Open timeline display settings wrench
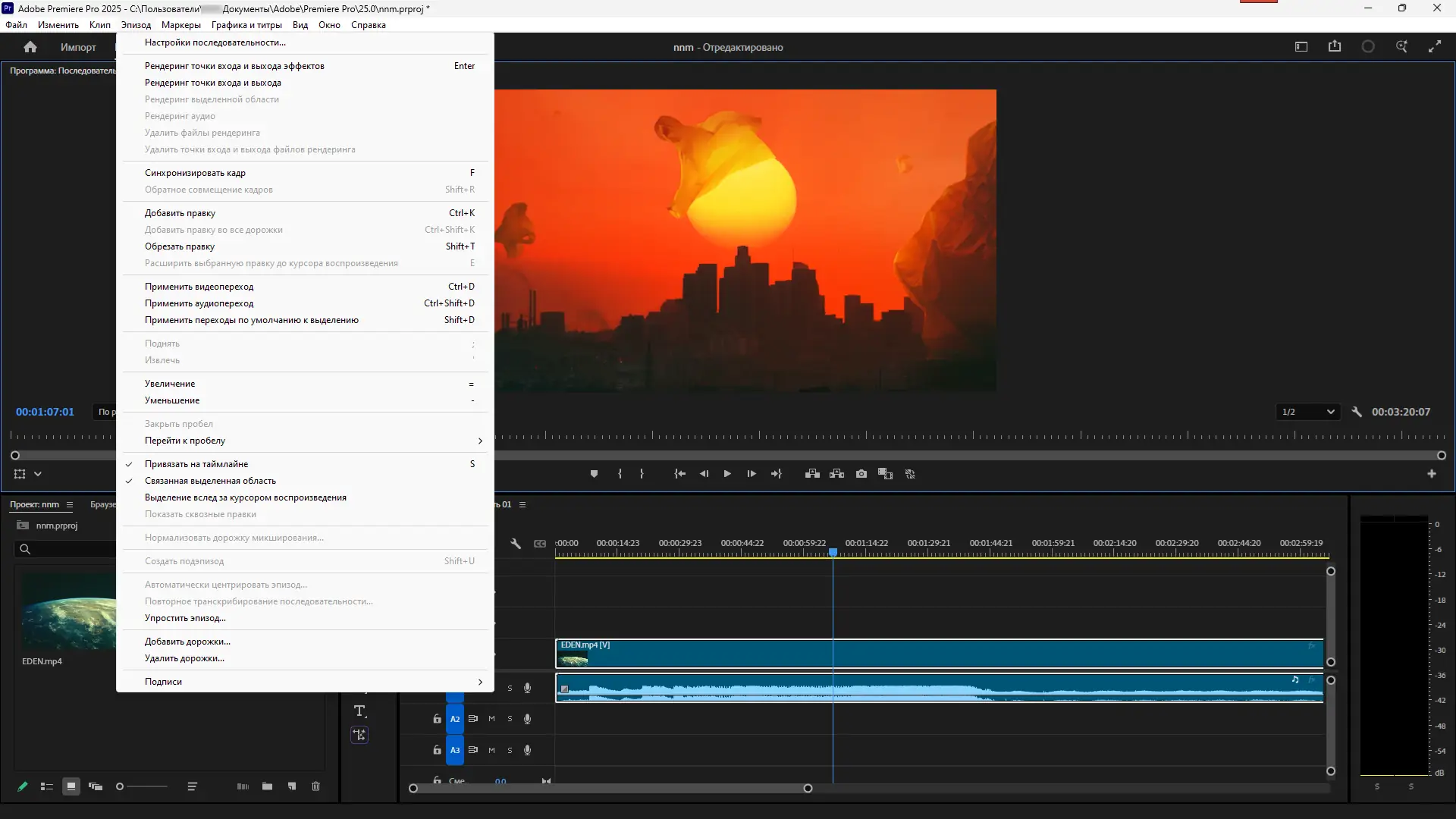 [516, 544]
